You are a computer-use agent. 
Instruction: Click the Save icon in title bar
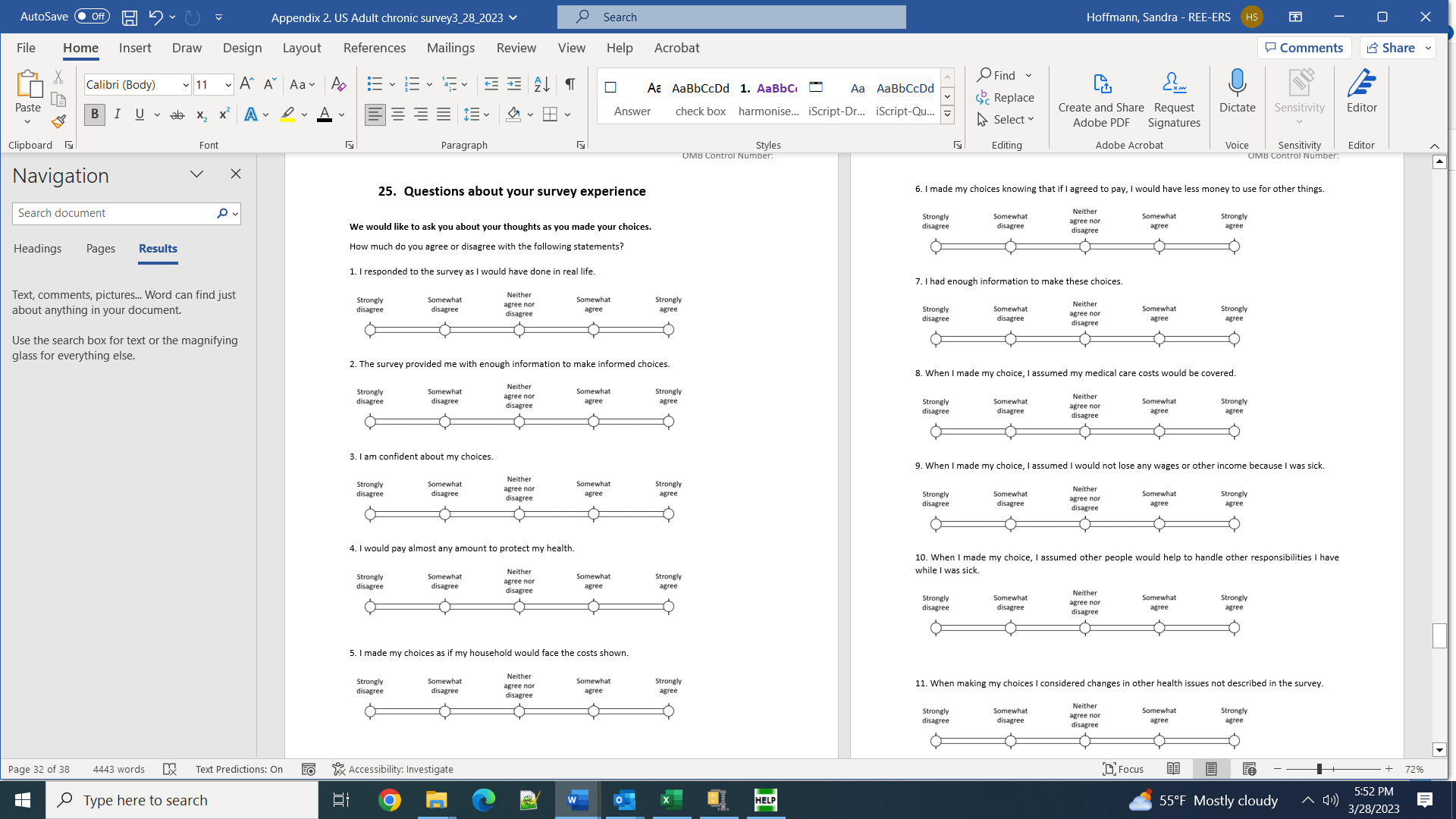pos(130,17)
